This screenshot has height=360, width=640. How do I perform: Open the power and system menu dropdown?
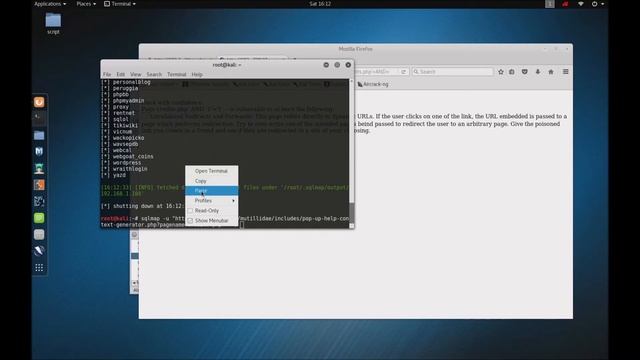(598, 4)
